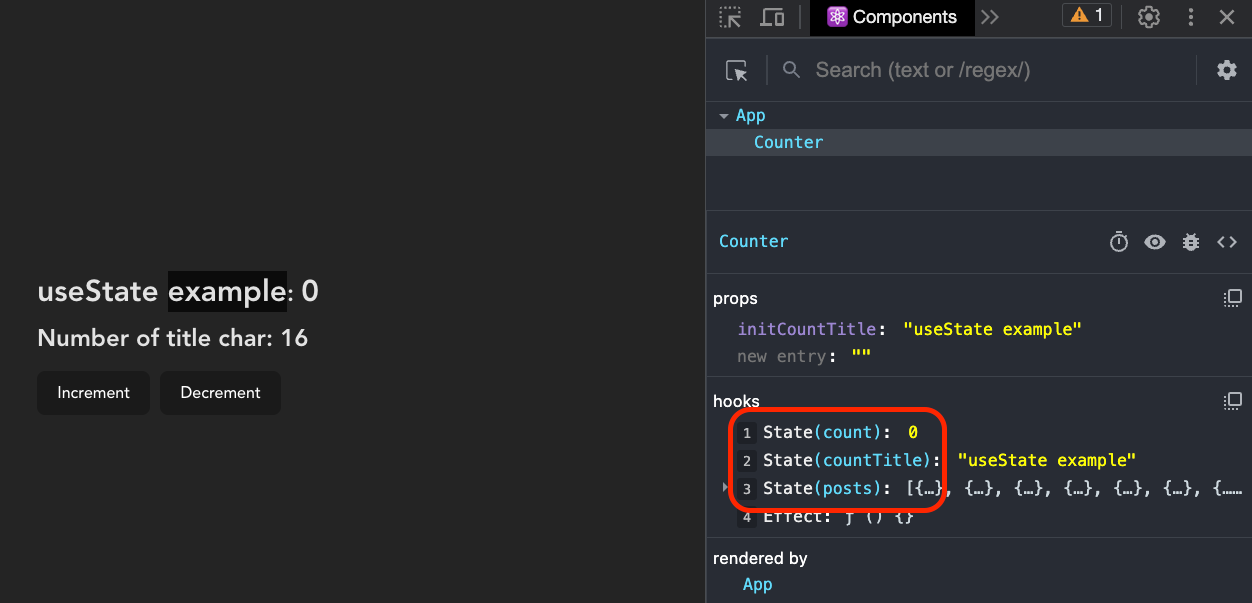Copy hooks to clipboard via clipboard icon
1252x603 pixels.
coord(1232,401)
